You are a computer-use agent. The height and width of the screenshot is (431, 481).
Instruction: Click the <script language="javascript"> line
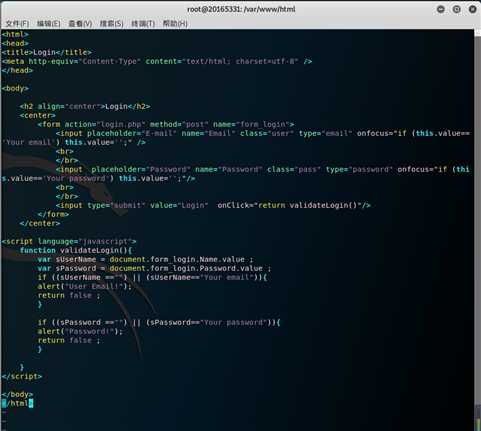(69, 241)
